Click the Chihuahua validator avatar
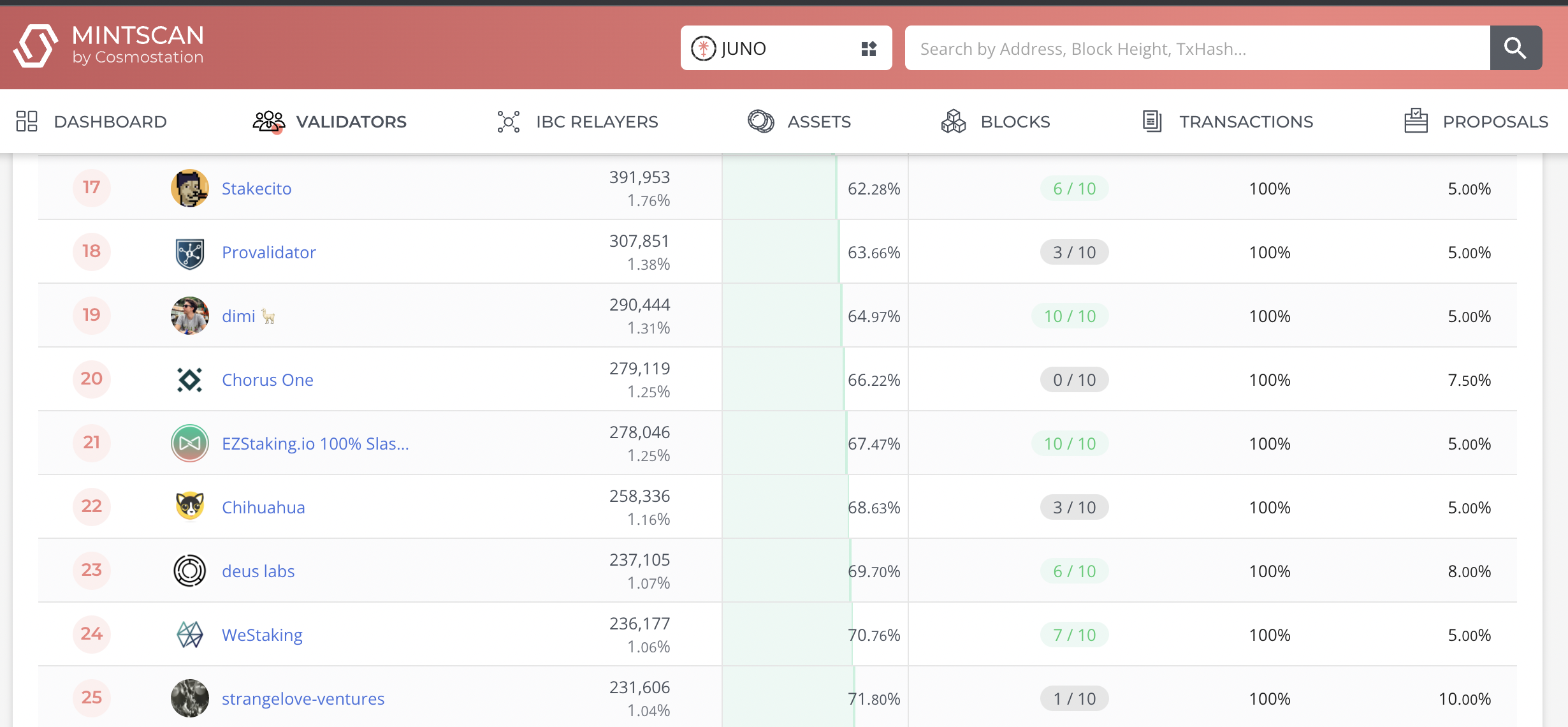Image resolution: width=1568 pixels, height=727 pixels. click(x=190, y=507)
